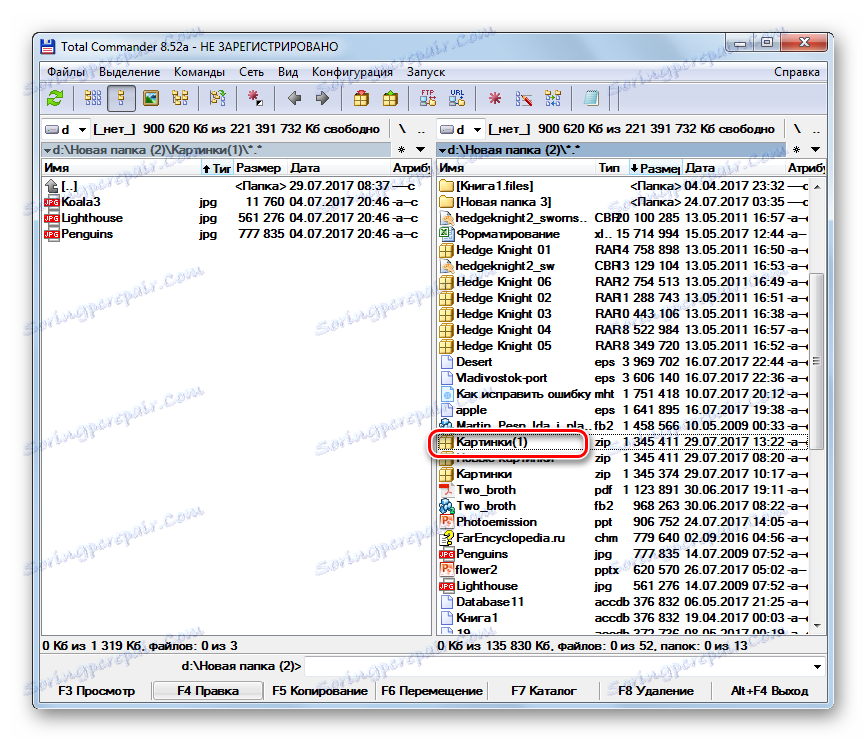The image size is (867, 742).
Task: Open the Файлы menu
Action: tap(66, 72)
